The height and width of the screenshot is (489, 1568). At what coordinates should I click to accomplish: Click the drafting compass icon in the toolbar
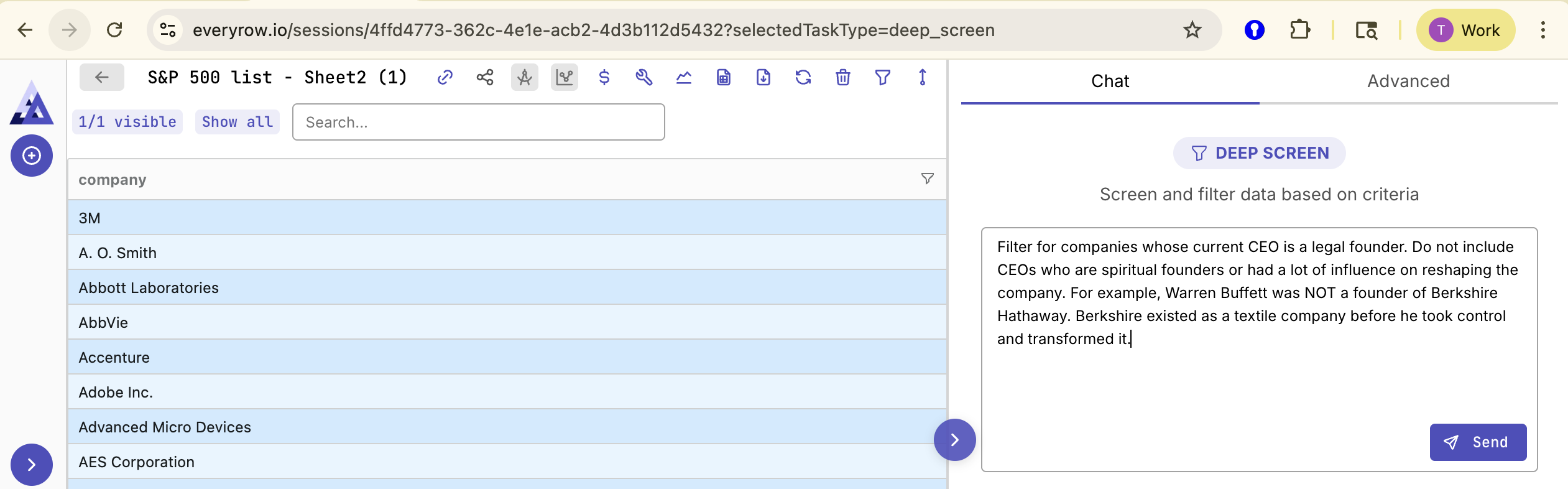(525, 78)
